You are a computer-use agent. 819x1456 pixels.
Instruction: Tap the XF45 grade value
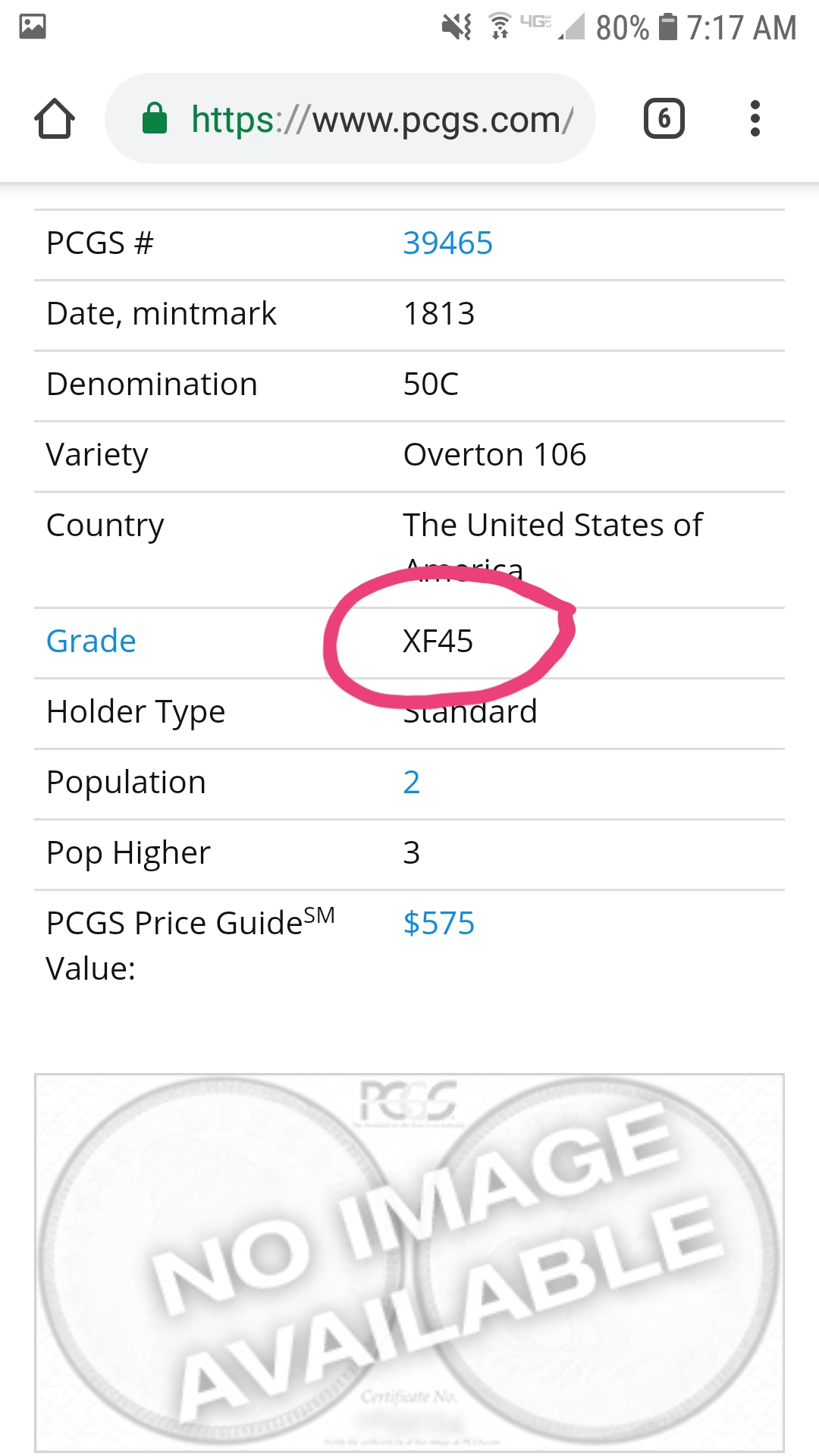(x=438, y=642)
